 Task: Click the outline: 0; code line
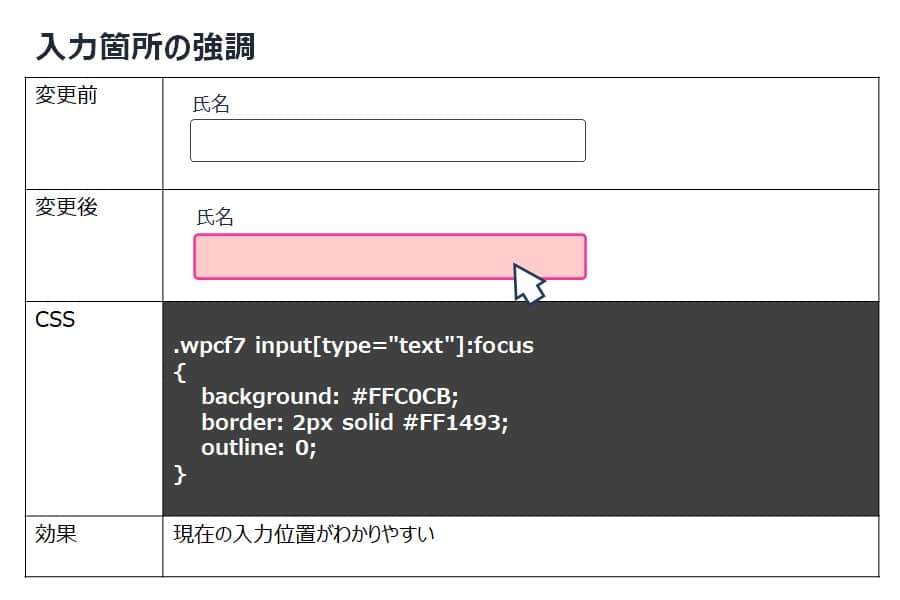point(258,447)
